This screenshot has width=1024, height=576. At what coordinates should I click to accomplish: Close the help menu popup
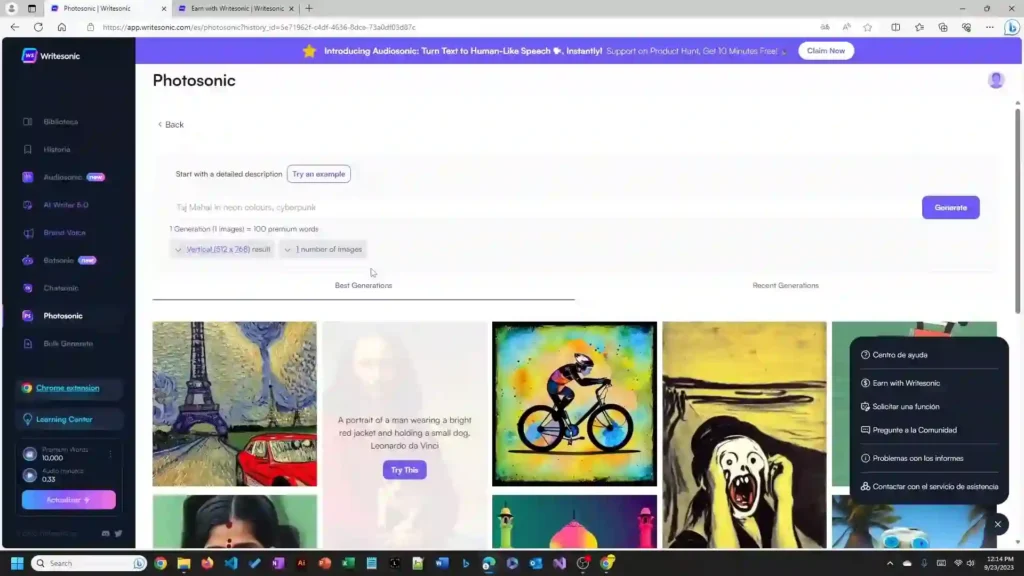click(x=997, y=524)
